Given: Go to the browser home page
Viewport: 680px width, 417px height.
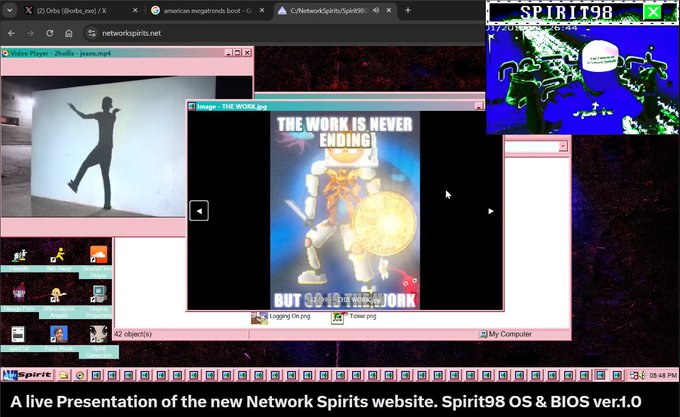Looking at the screenshot, I should pos(69,33).
